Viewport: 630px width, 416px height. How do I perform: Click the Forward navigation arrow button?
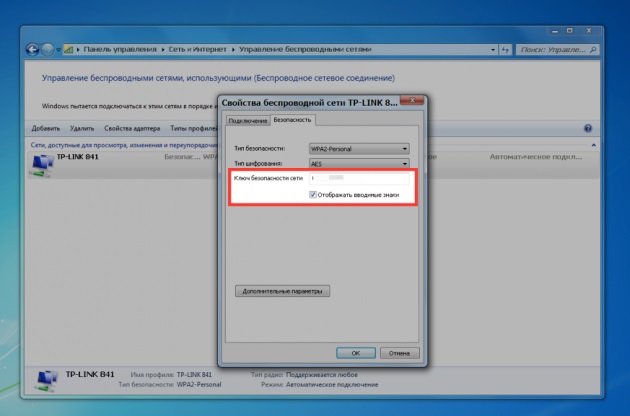(46, 48)
